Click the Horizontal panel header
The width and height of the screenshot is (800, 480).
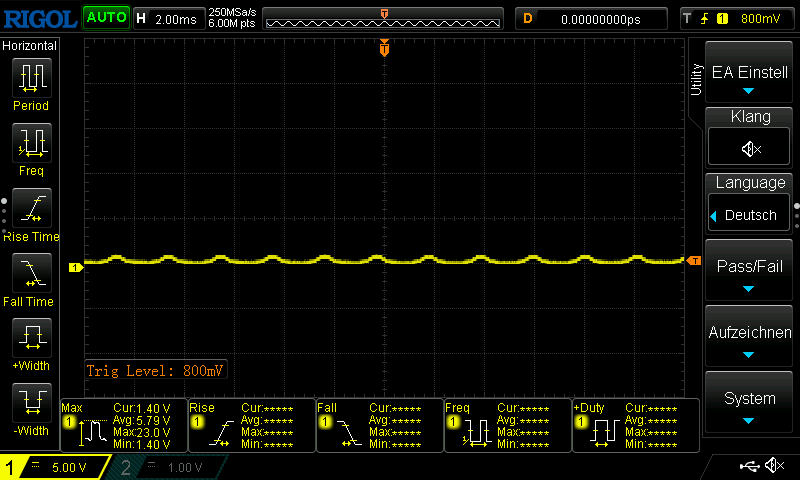tap(30, 46)
